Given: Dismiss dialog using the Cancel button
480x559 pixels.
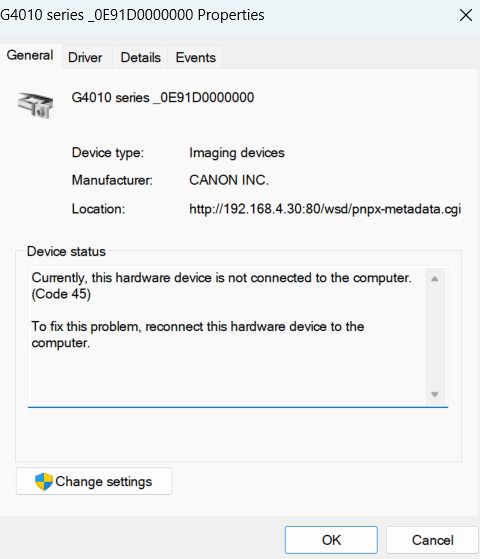Looking at the screenshot, I should (x=433, y=540).
